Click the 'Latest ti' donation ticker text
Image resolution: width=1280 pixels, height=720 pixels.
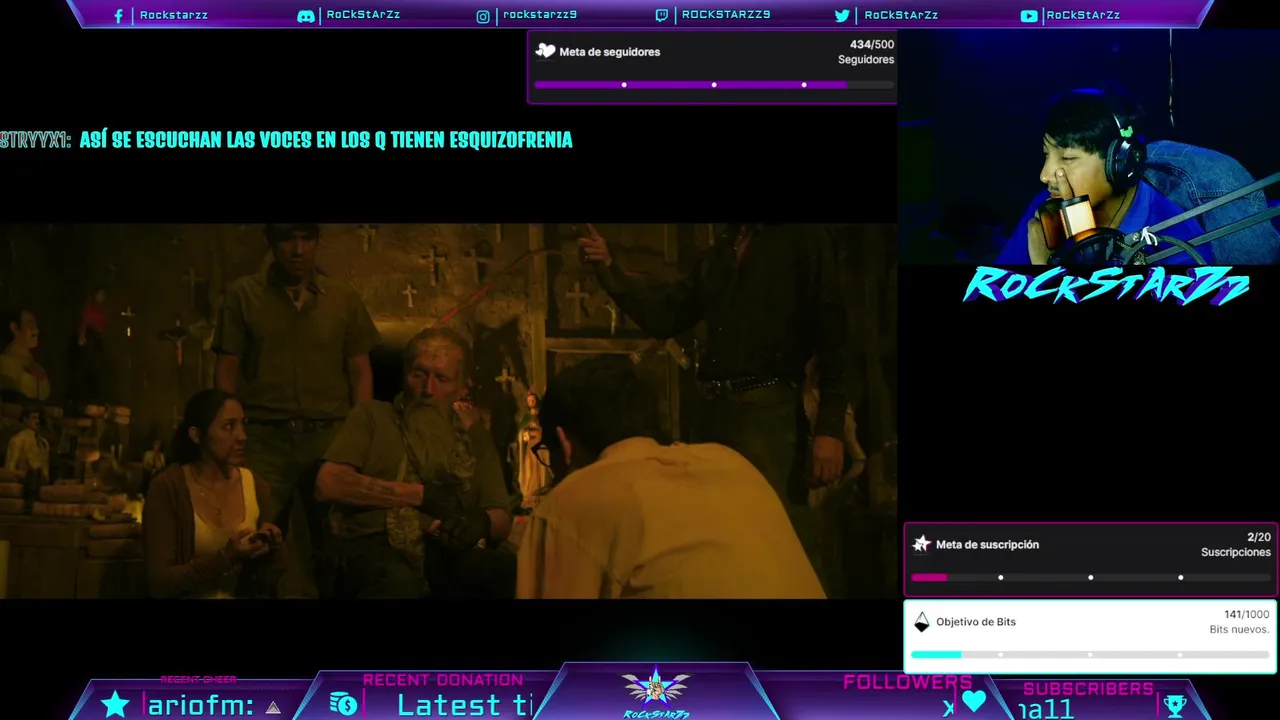click(x=465, y=705)
